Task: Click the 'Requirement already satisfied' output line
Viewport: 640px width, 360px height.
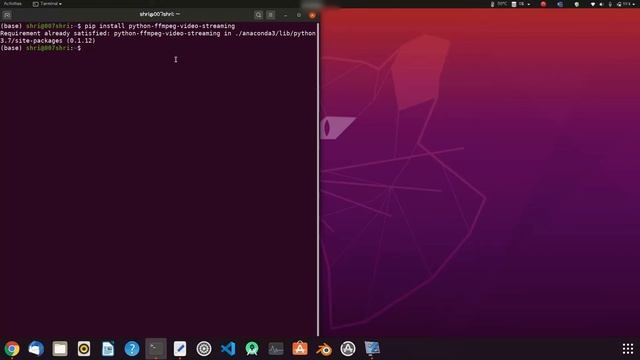Action: [x=158, y=33]
